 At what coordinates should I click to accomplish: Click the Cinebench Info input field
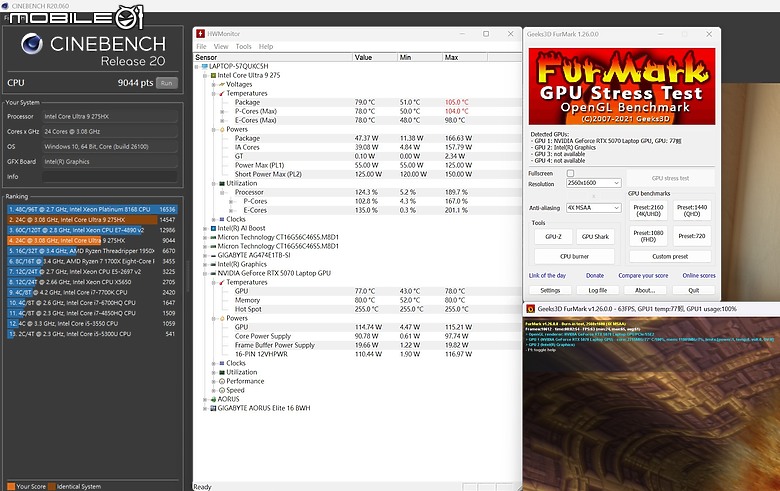click(x=109, y=177)
